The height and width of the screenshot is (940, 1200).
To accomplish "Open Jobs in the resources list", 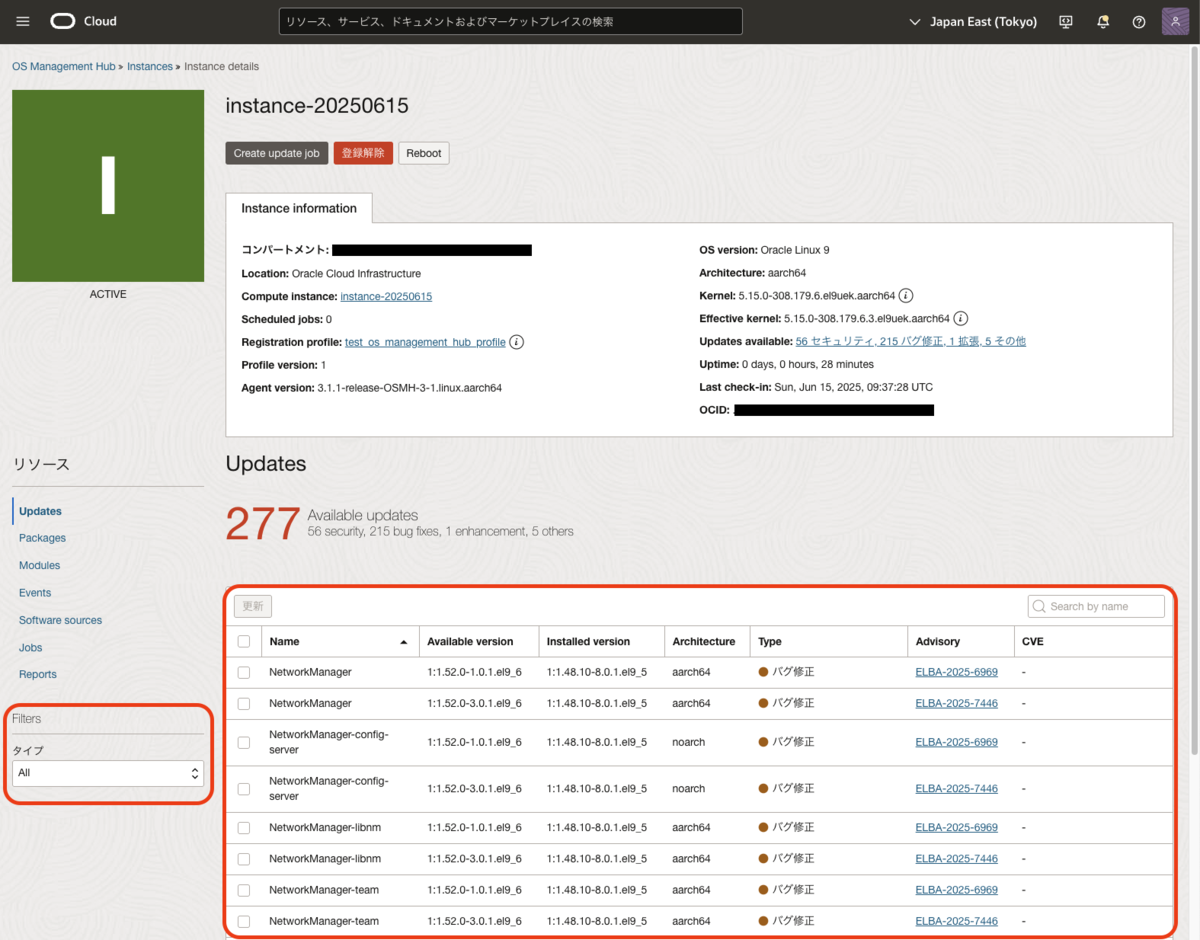I will tap(30, 647).
